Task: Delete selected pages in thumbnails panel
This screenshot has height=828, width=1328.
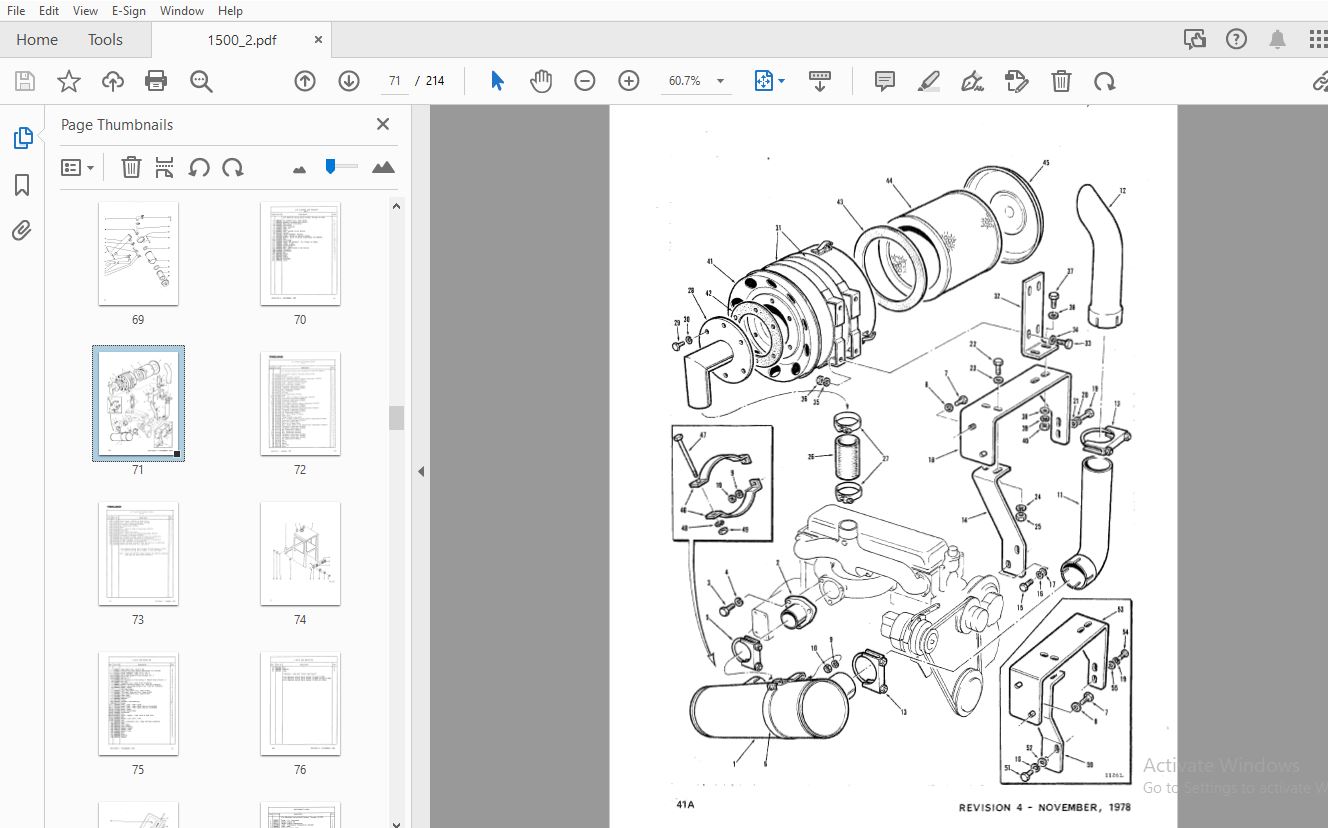Action: [131, 168]
